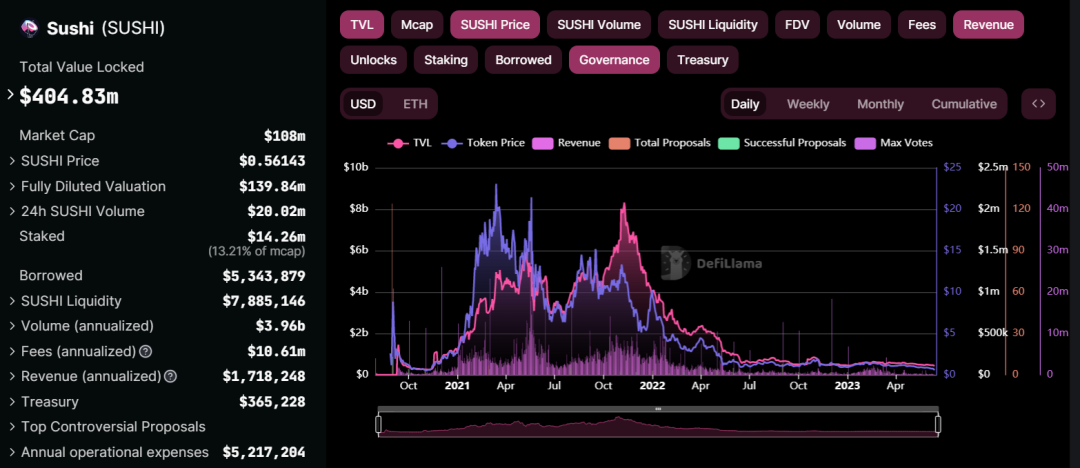Toggle the TVL chart metric
The image size is (1080, 468).
362,25
